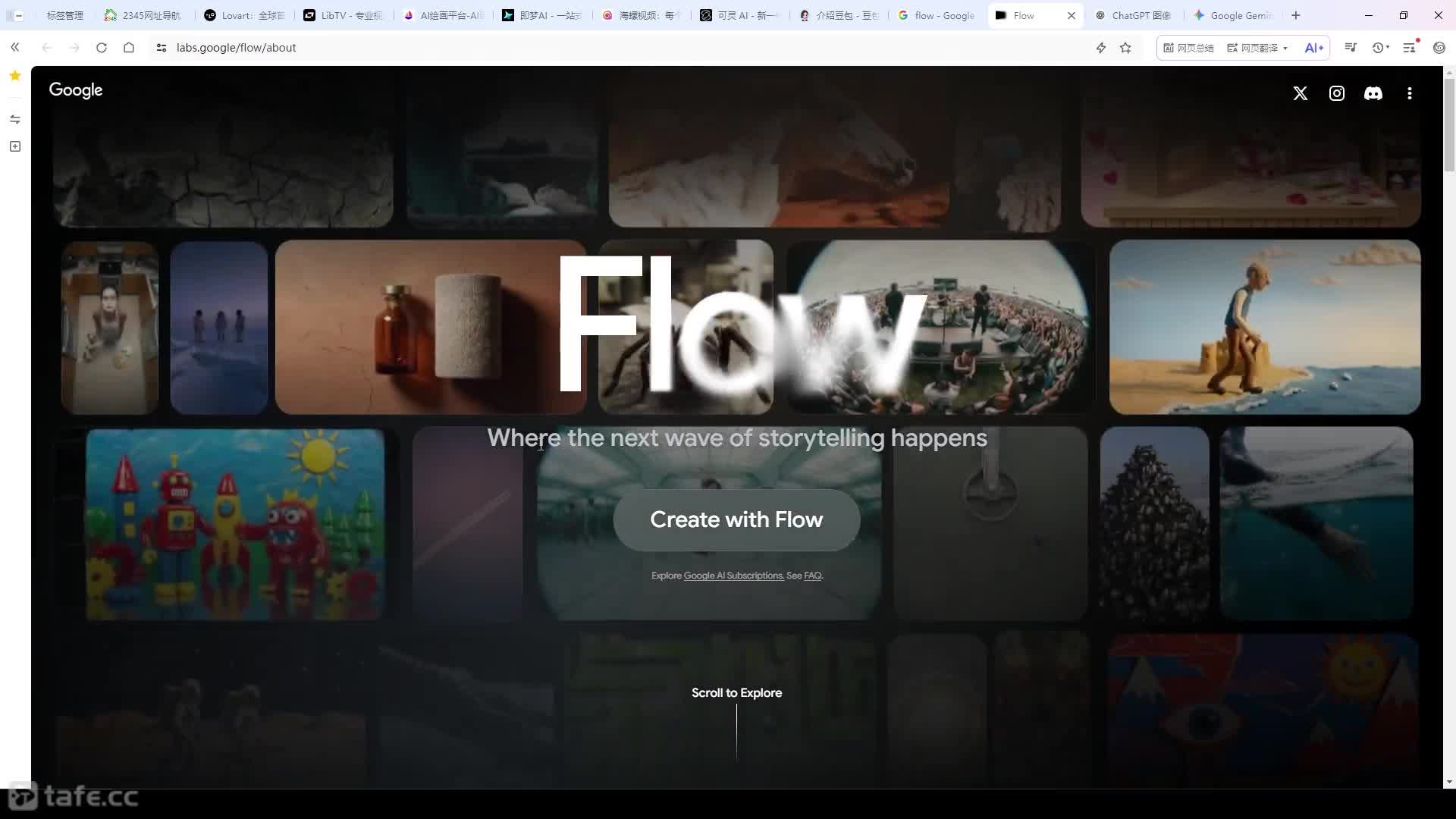1456x819 pixels.
Task: Open the menu icon with red notification dot
Action: pos(1410,48)
